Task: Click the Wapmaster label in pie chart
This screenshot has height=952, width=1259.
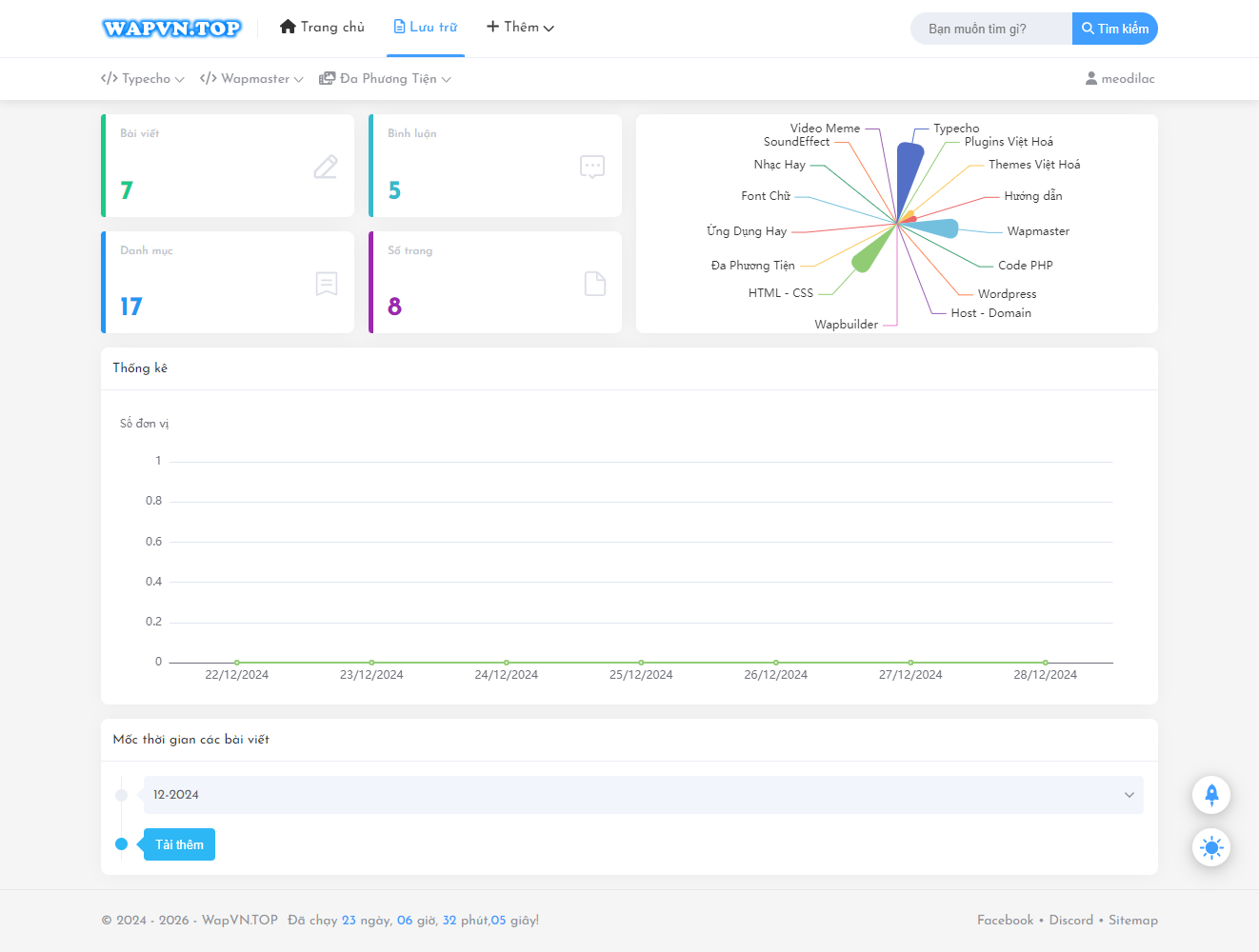Action: 1038,230
